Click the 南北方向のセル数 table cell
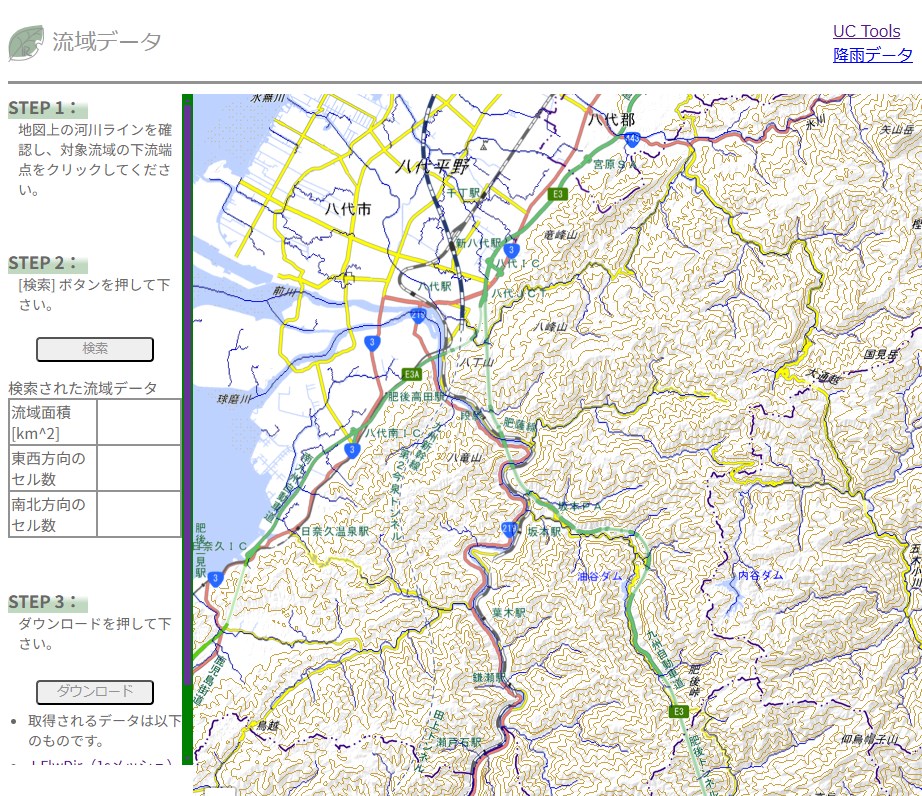Viewport: 922px width, 796px height. [53, 514]
